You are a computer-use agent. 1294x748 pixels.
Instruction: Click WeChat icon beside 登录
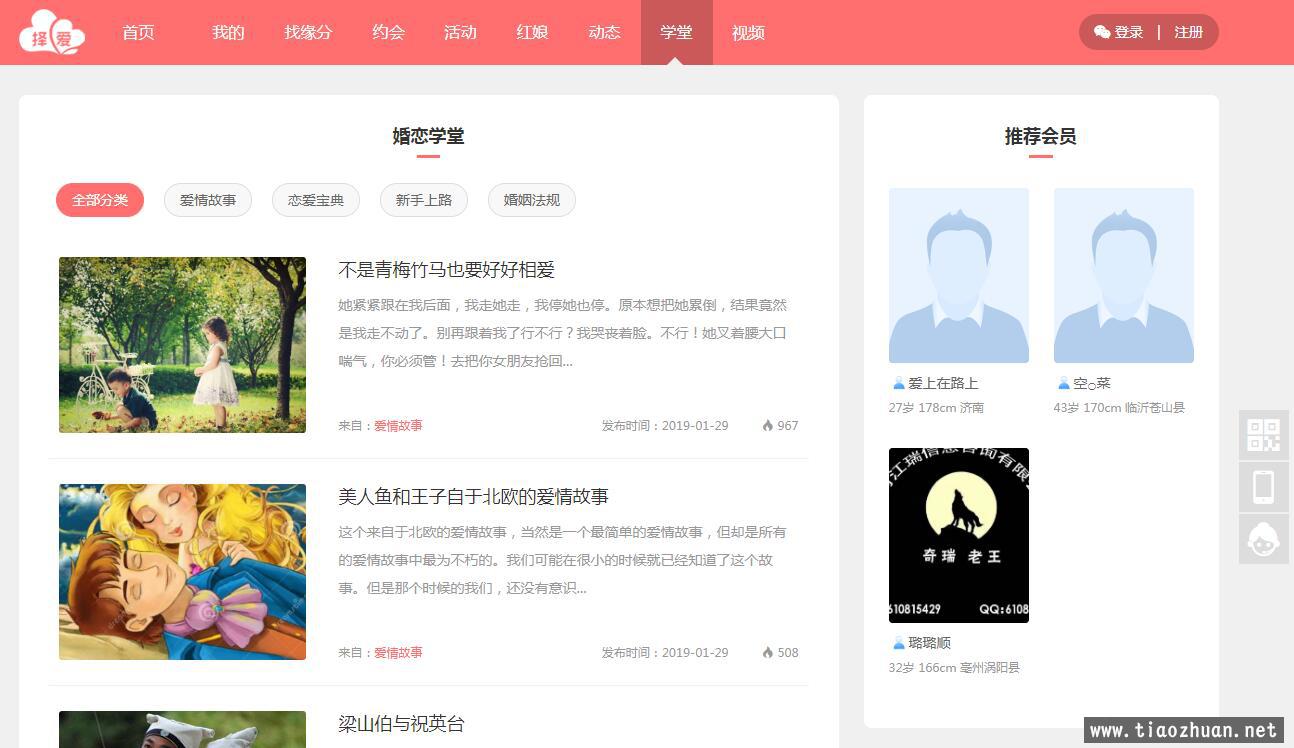click(x=1102, y=32)
